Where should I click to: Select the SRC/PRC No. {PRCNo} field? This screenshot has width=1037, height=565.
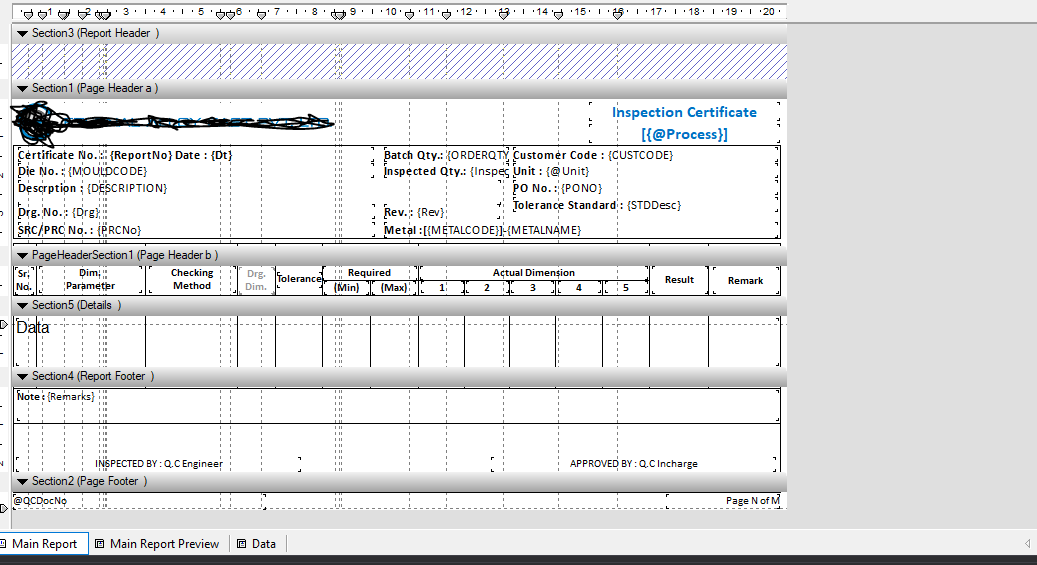(79, 230)
